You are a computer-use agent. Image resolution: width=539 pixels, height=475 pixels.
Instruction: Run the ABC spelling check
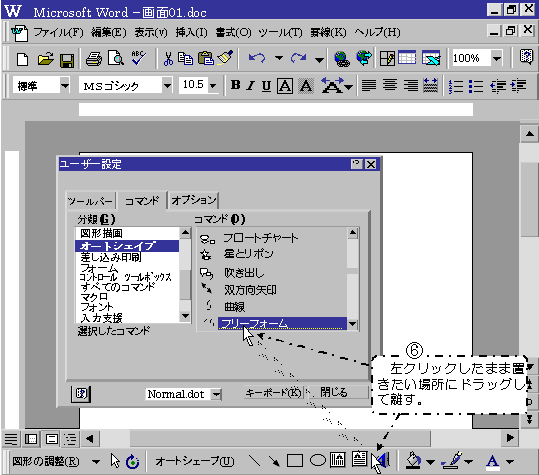point(139,58)
